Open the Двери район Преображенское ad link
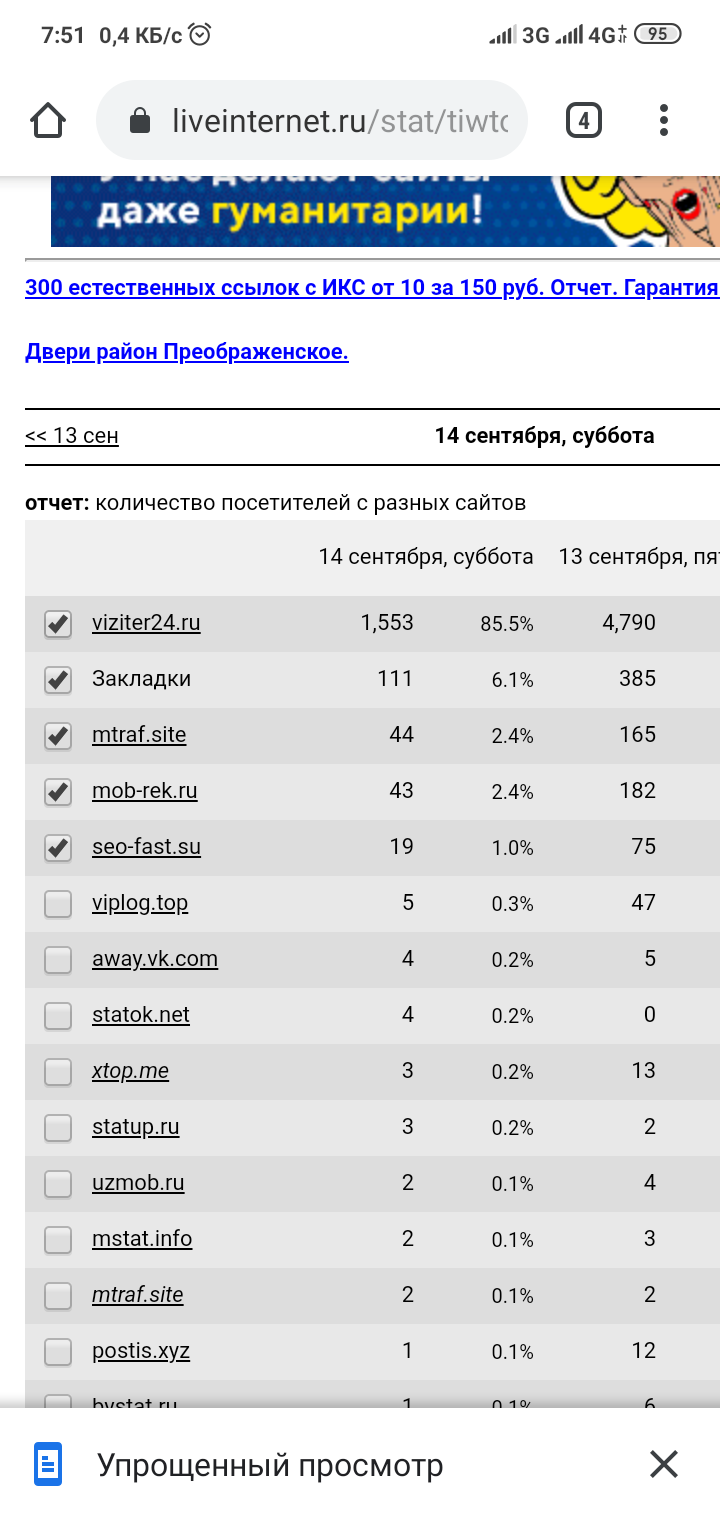Viewport: 720px width, 1520px height. point(186,352)
